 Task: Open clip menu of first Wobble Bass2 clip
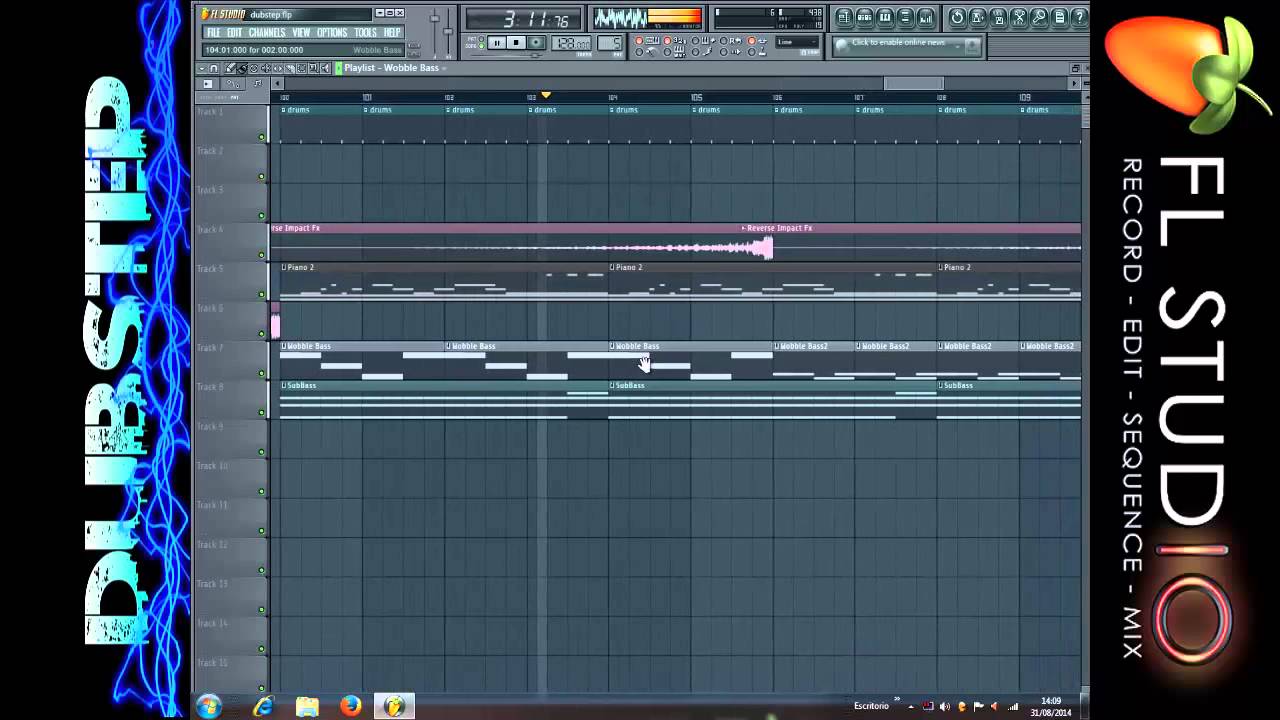point(776,346)
